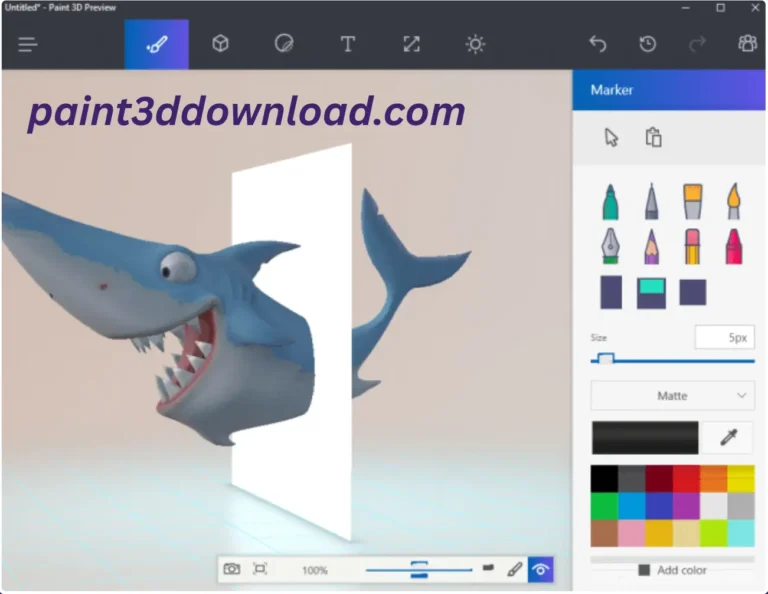Toggle the 3D view eye button

click(x=540, y=569)
